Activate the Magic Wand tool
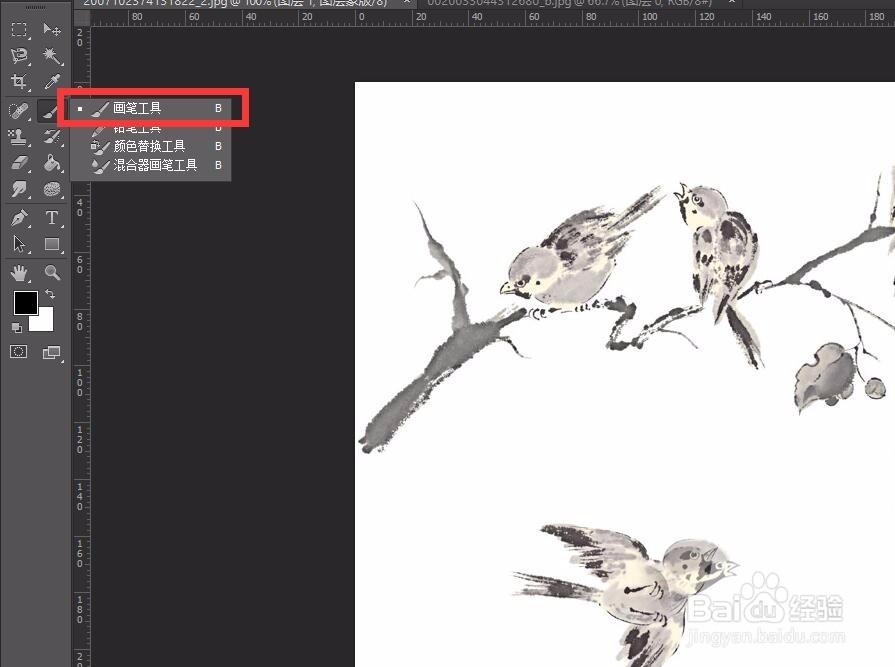This screenshot has height=667, width=895. [x=52, y=55]
